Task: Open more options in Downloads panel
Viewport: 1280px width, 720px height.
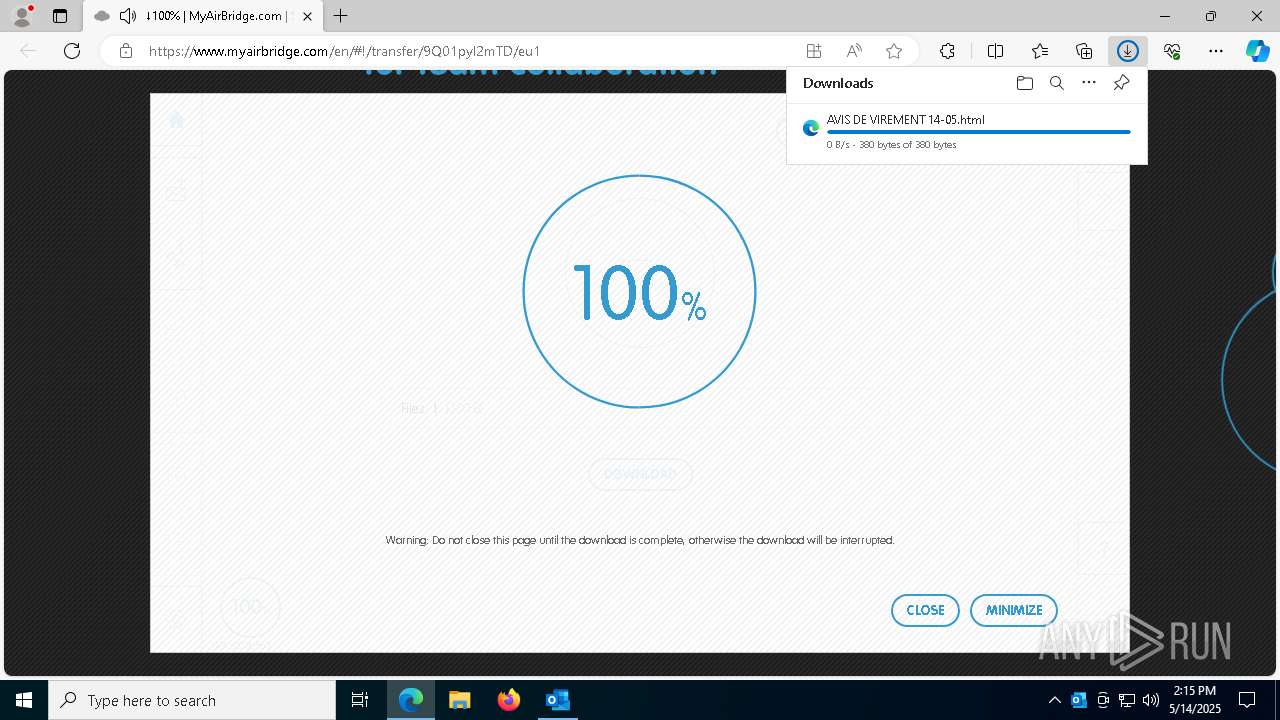Action: pos(1089,83)
